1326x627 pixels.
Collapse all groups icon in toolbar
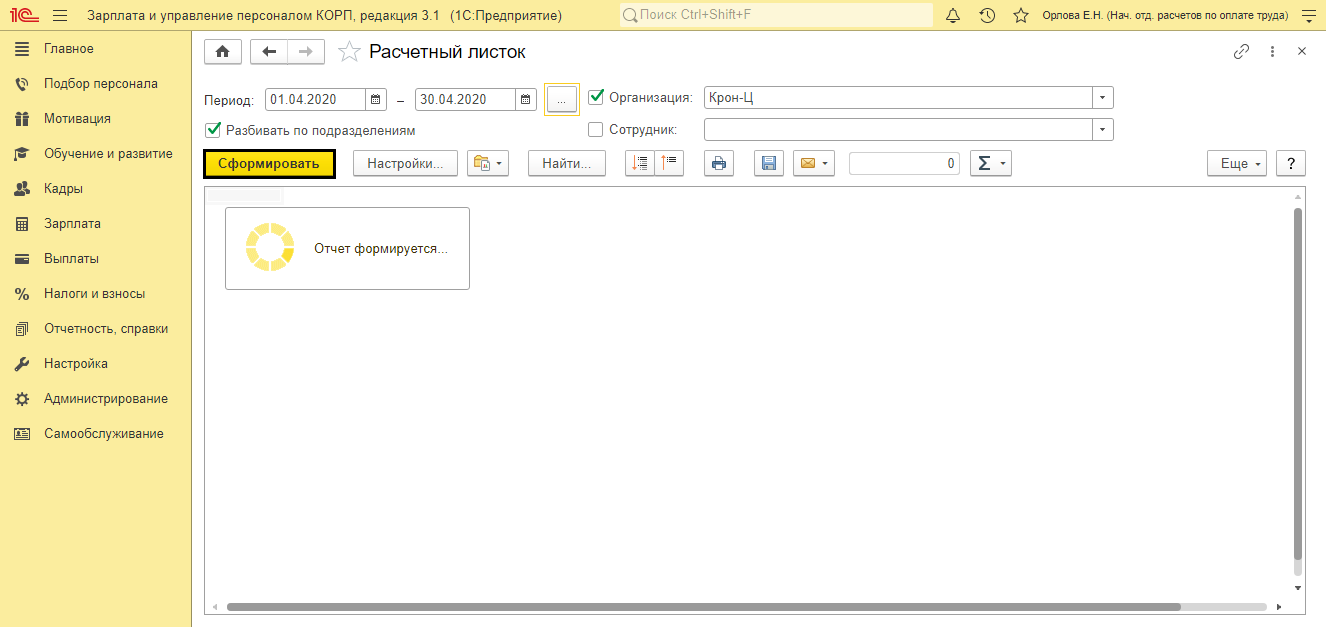click(669, 164)
